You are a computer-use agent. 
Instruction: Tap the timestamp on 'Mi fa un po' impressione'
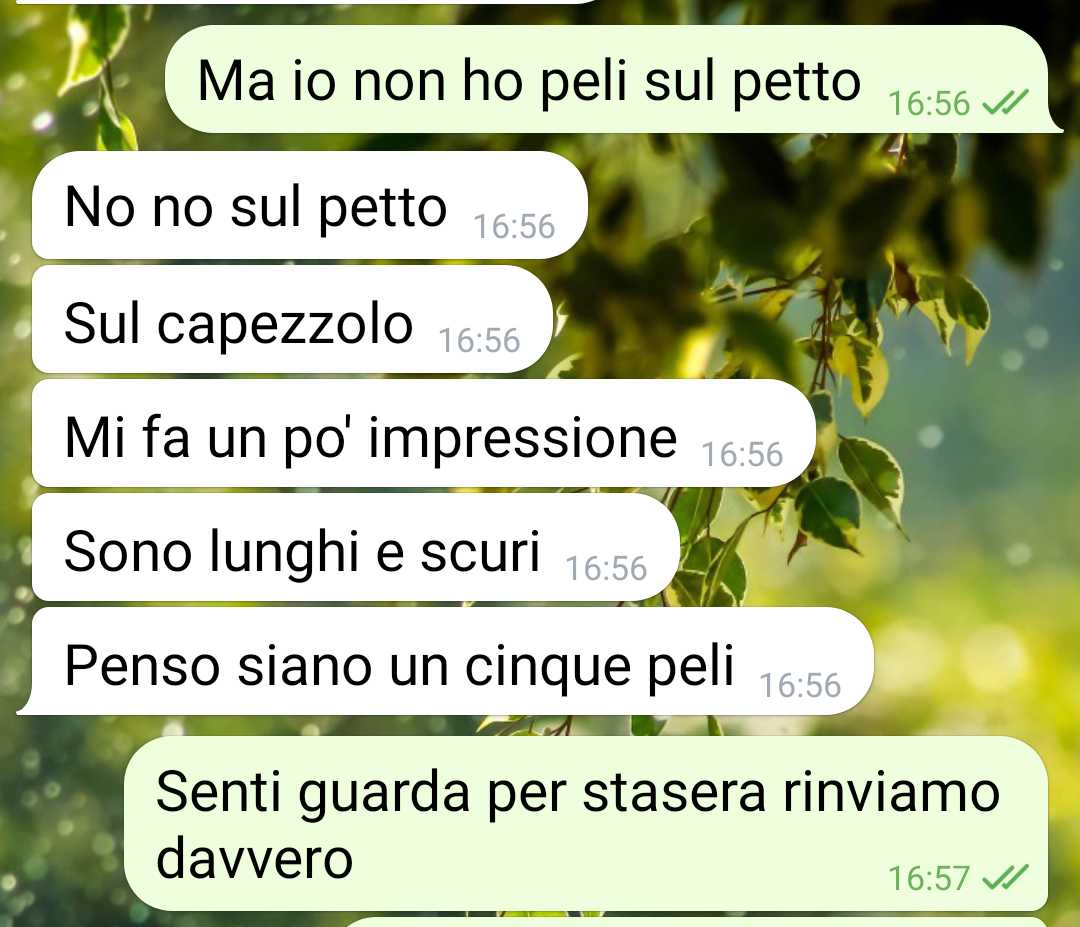tap(742, 455)
